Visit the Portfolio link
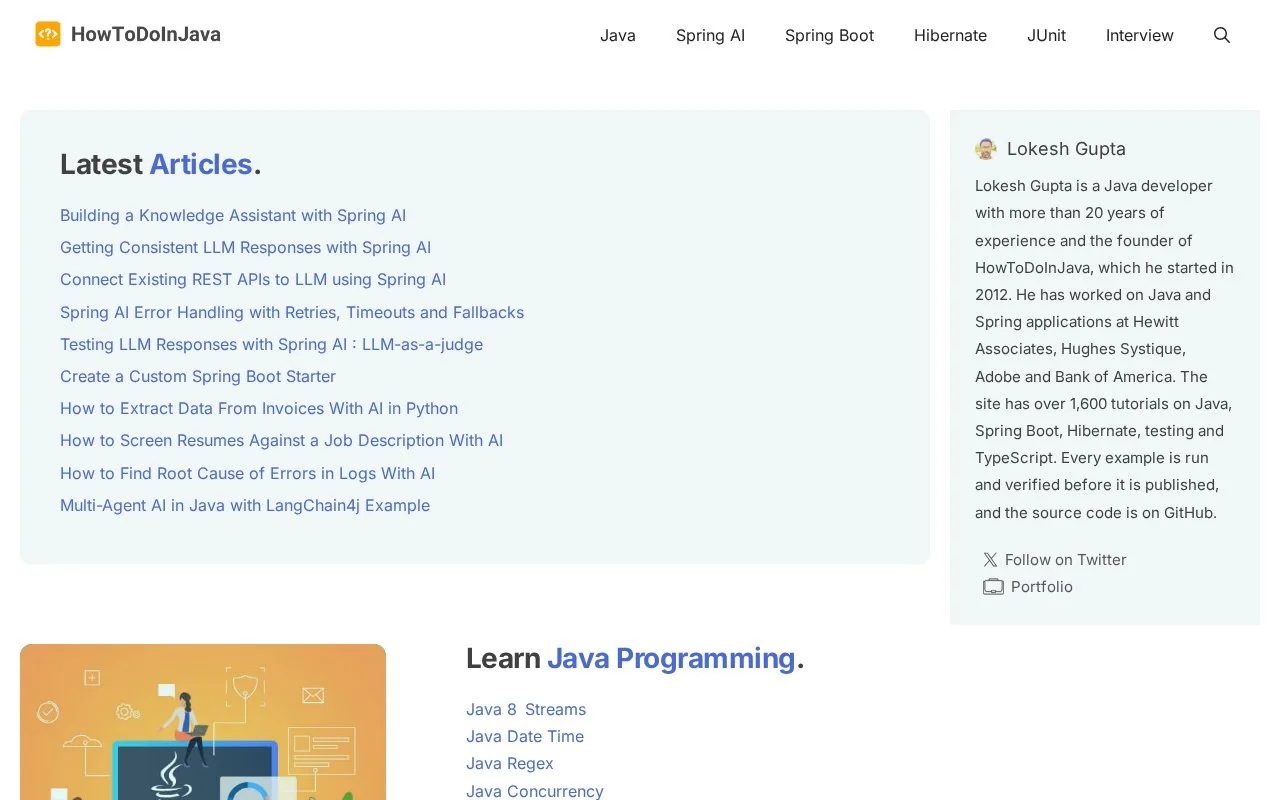The image size is (1280, 800). 1042,587
